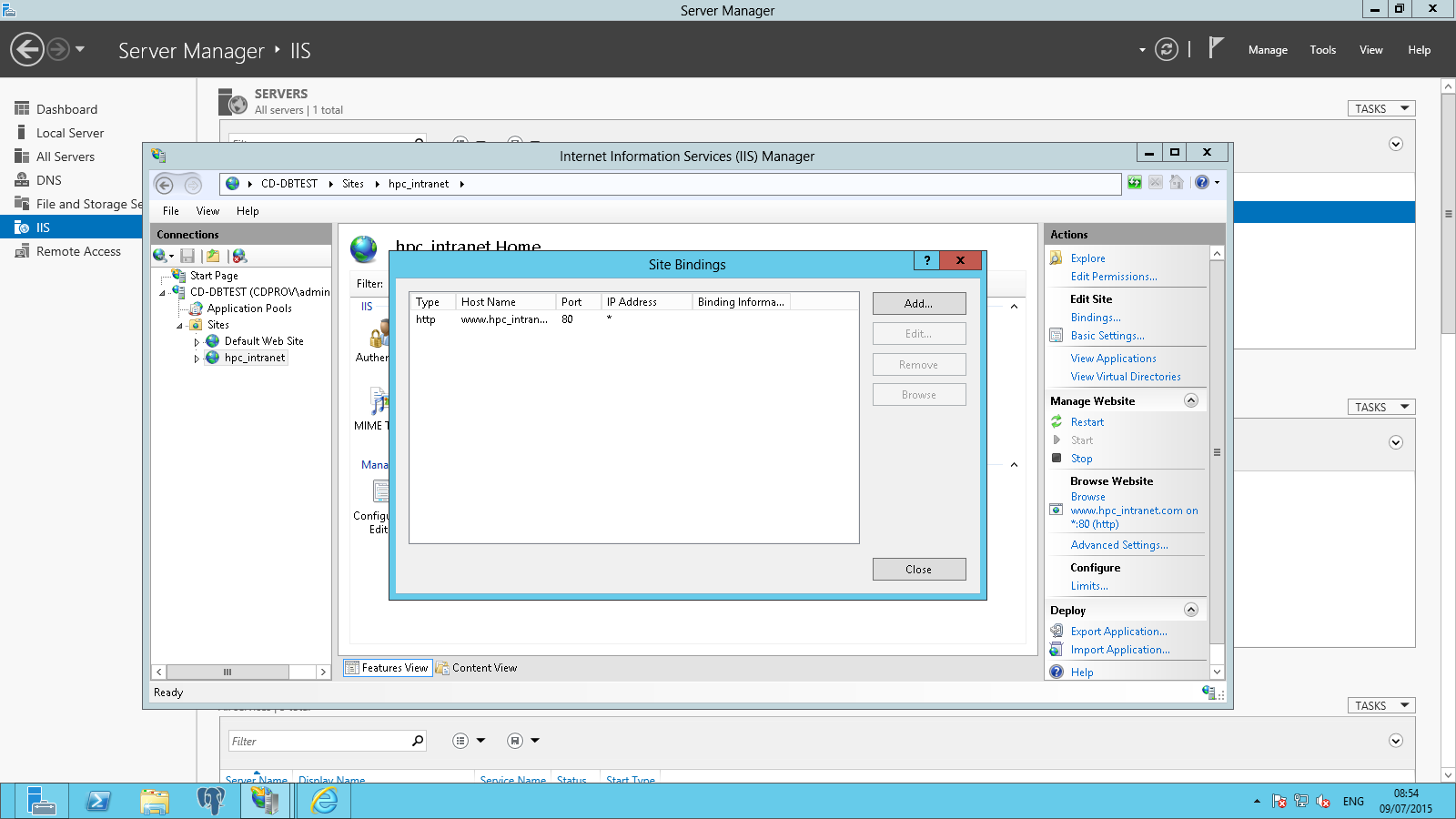Select Default Web Site in tree

264,340
